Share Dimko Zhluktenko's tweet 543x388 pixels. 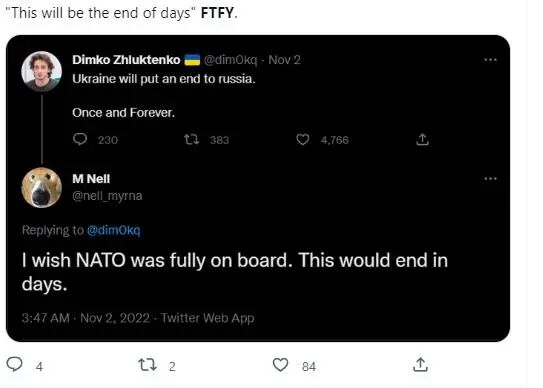coord(422,140)
